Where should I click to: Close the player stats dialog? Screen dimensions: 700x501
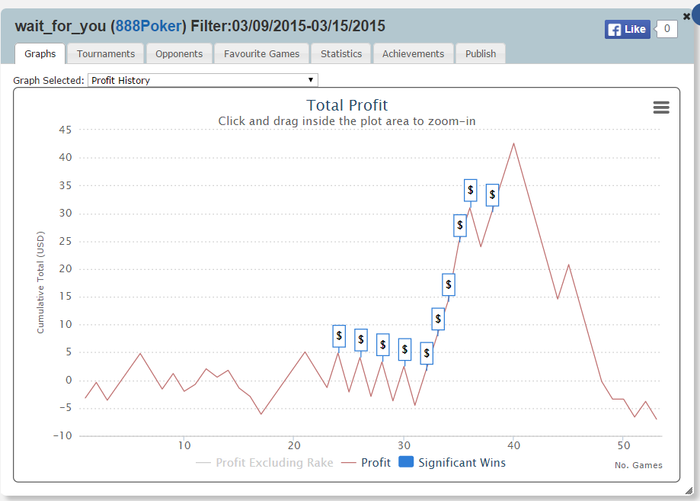point(687,17)
